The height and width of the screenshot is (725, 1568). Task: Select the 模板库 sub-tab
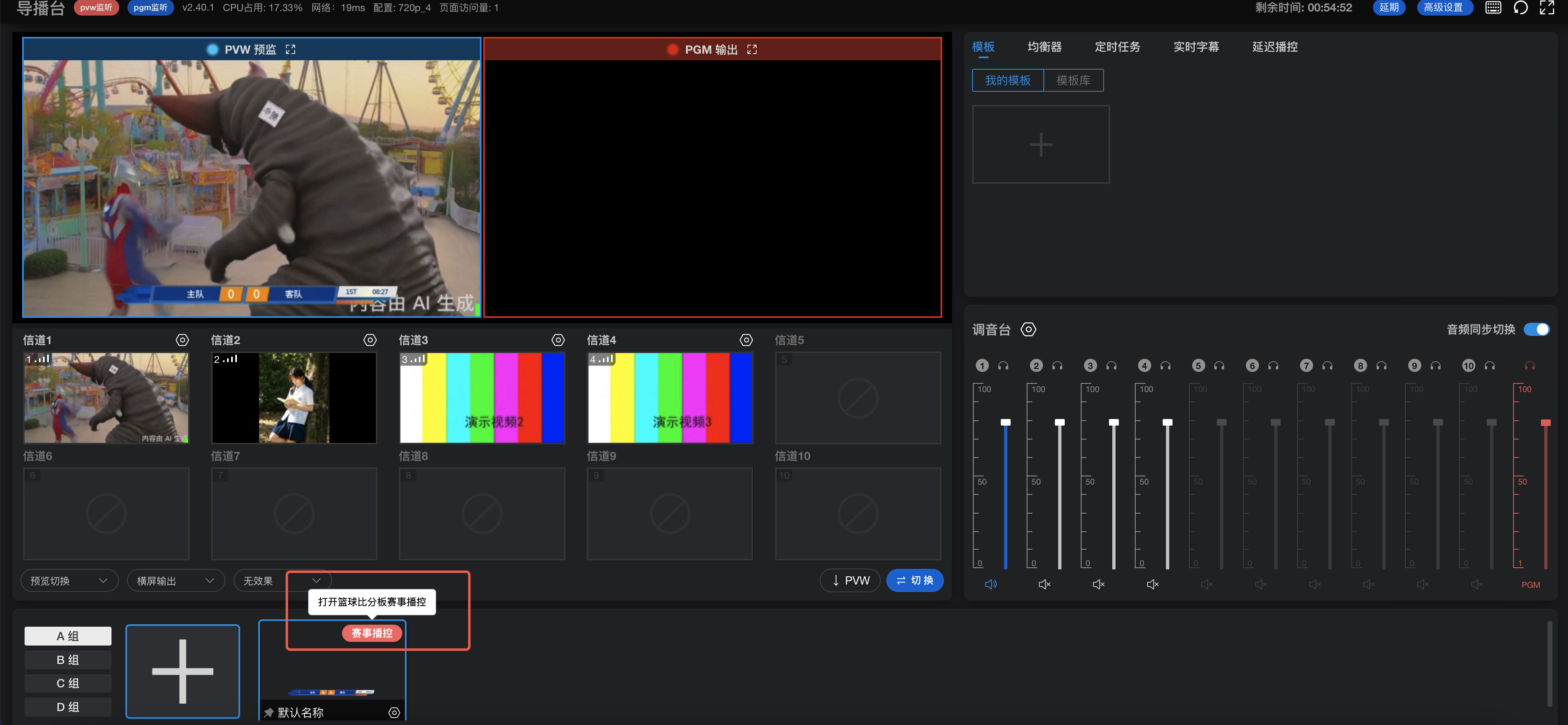(1073, 80)
